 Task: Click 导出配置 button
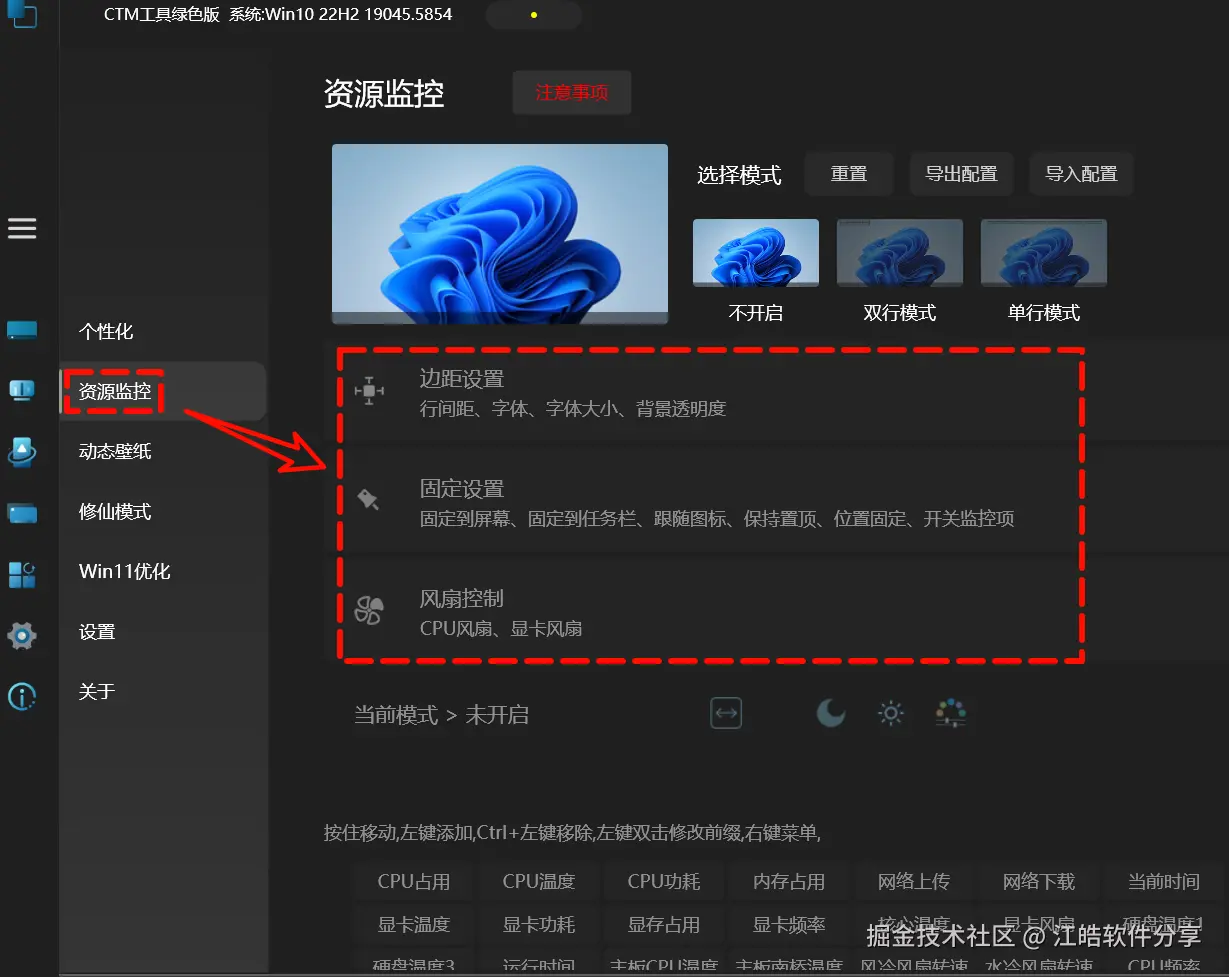coord(961,174)
